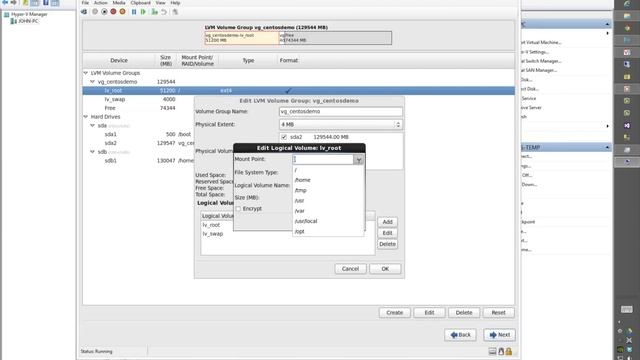Click the keyboard icon in VM status bar
This screenshot has height=360, width=640.
tap(493, 351)
